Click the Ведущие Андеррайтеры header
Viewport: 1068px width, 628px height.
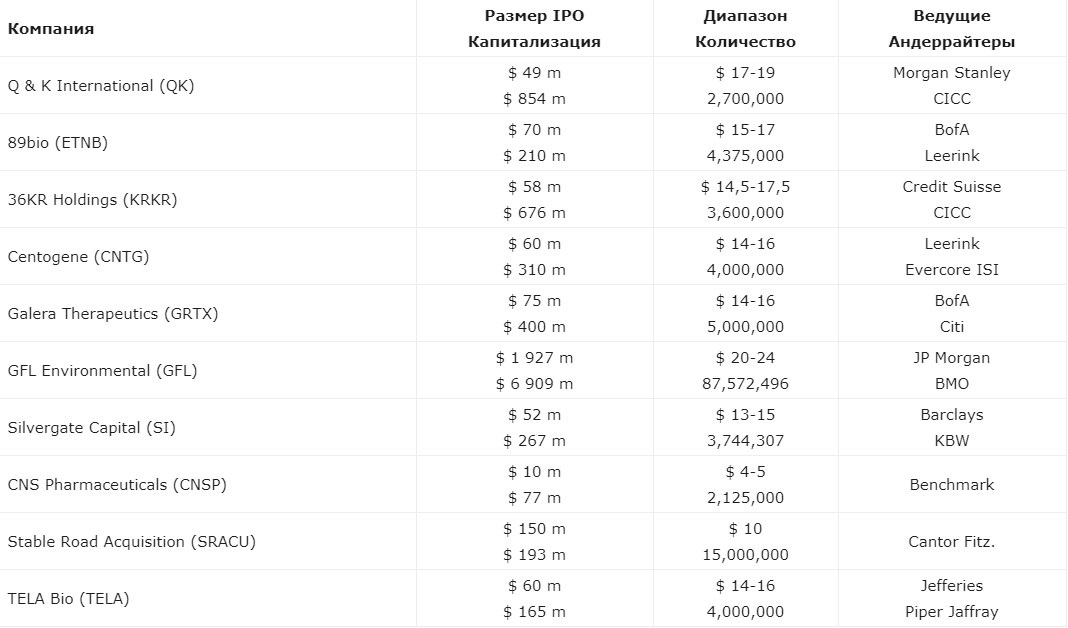[x=952, y=29]
